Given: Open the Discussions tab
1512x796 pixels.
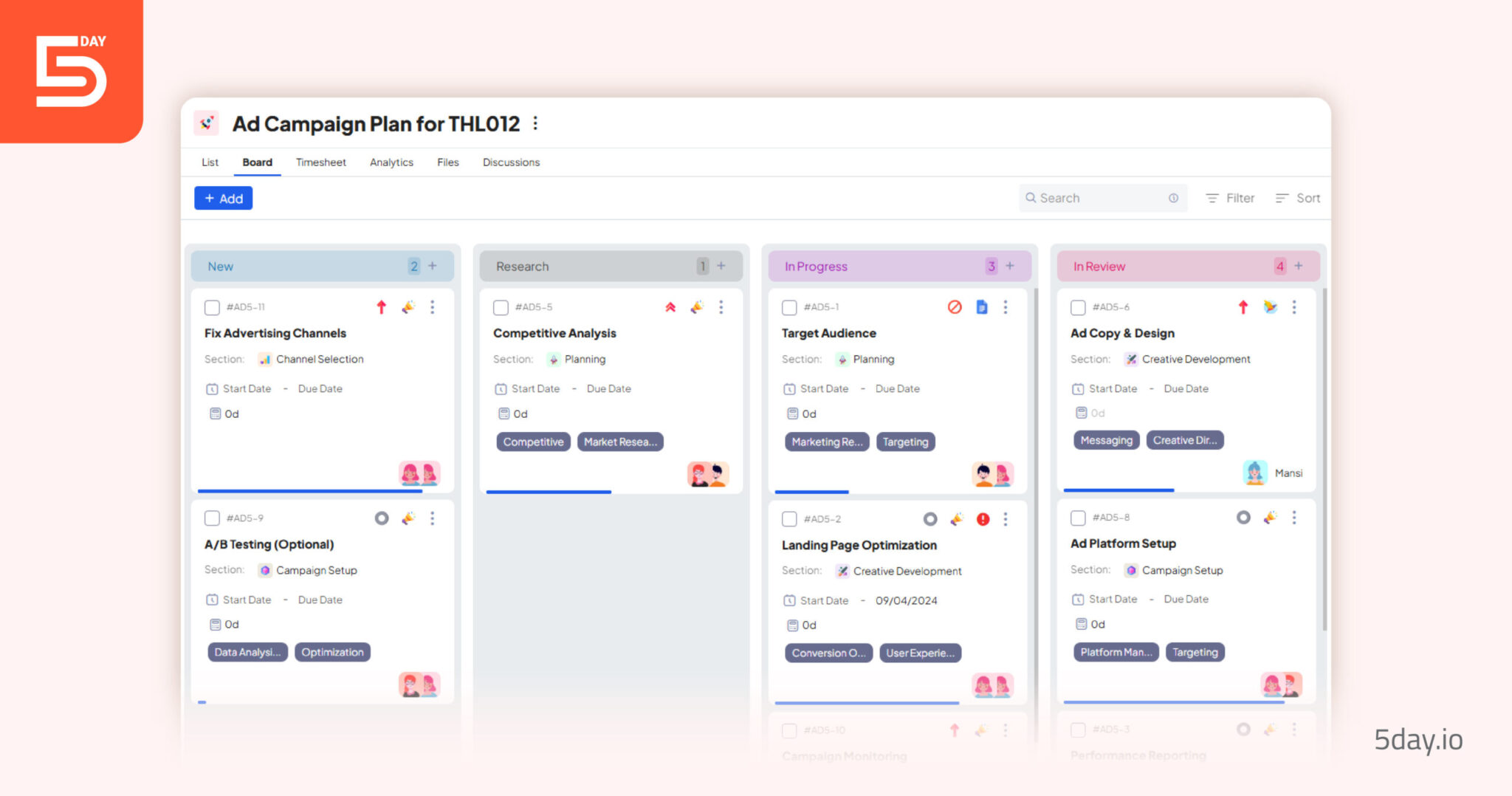Looking at the screenshot, I should click(x=511, y=162).
